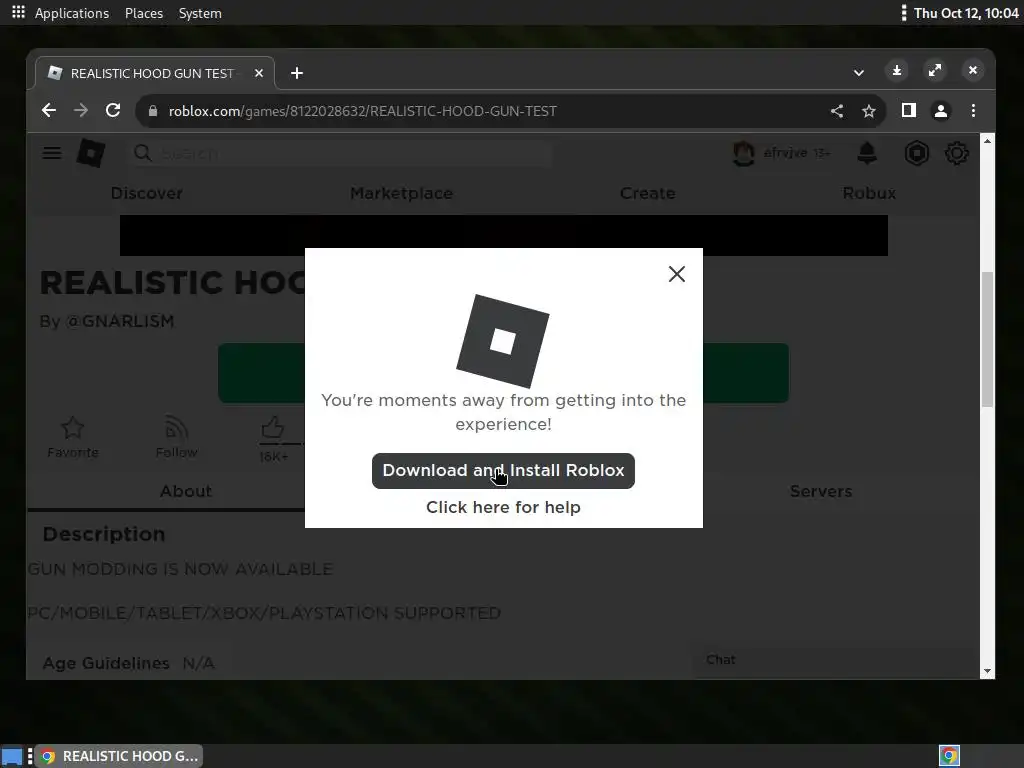Open Roblox notifications bell
1024x768 pixels.
tap(867, 153)
